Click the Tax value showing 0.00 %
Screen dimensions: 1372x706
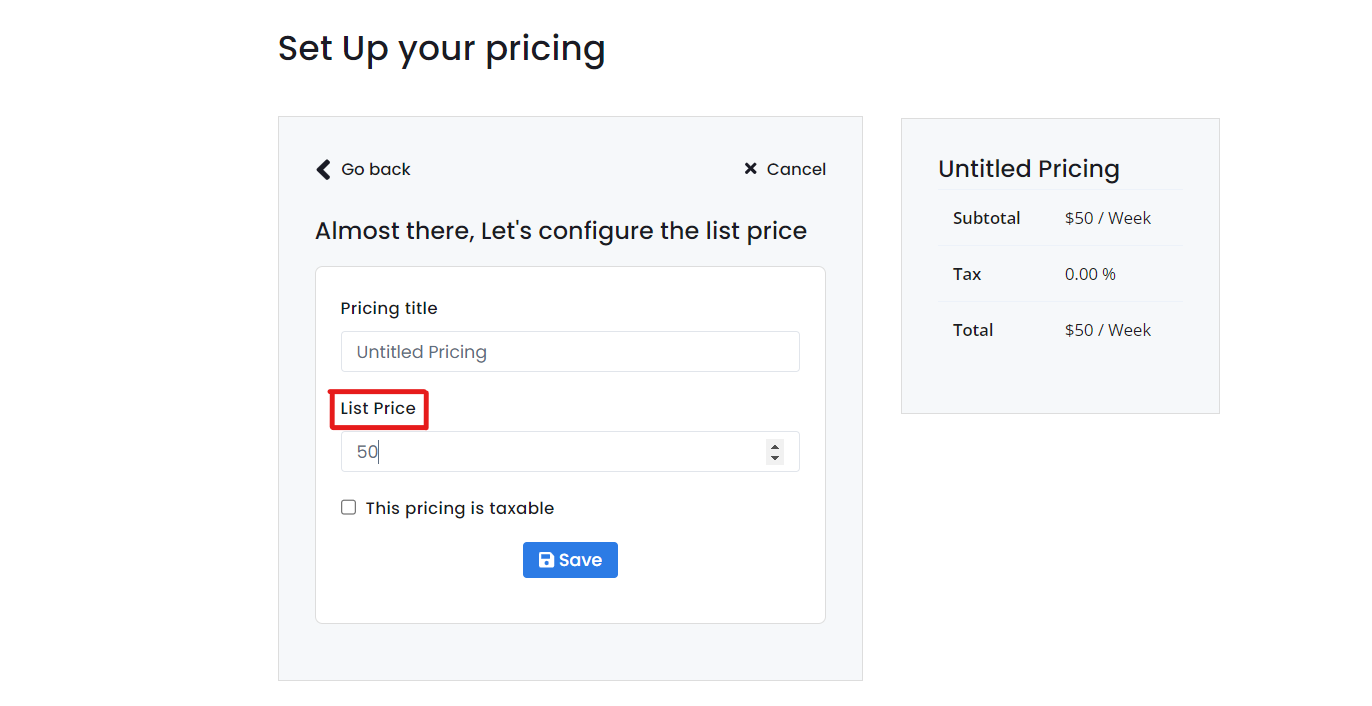(x=1091, y=274)
